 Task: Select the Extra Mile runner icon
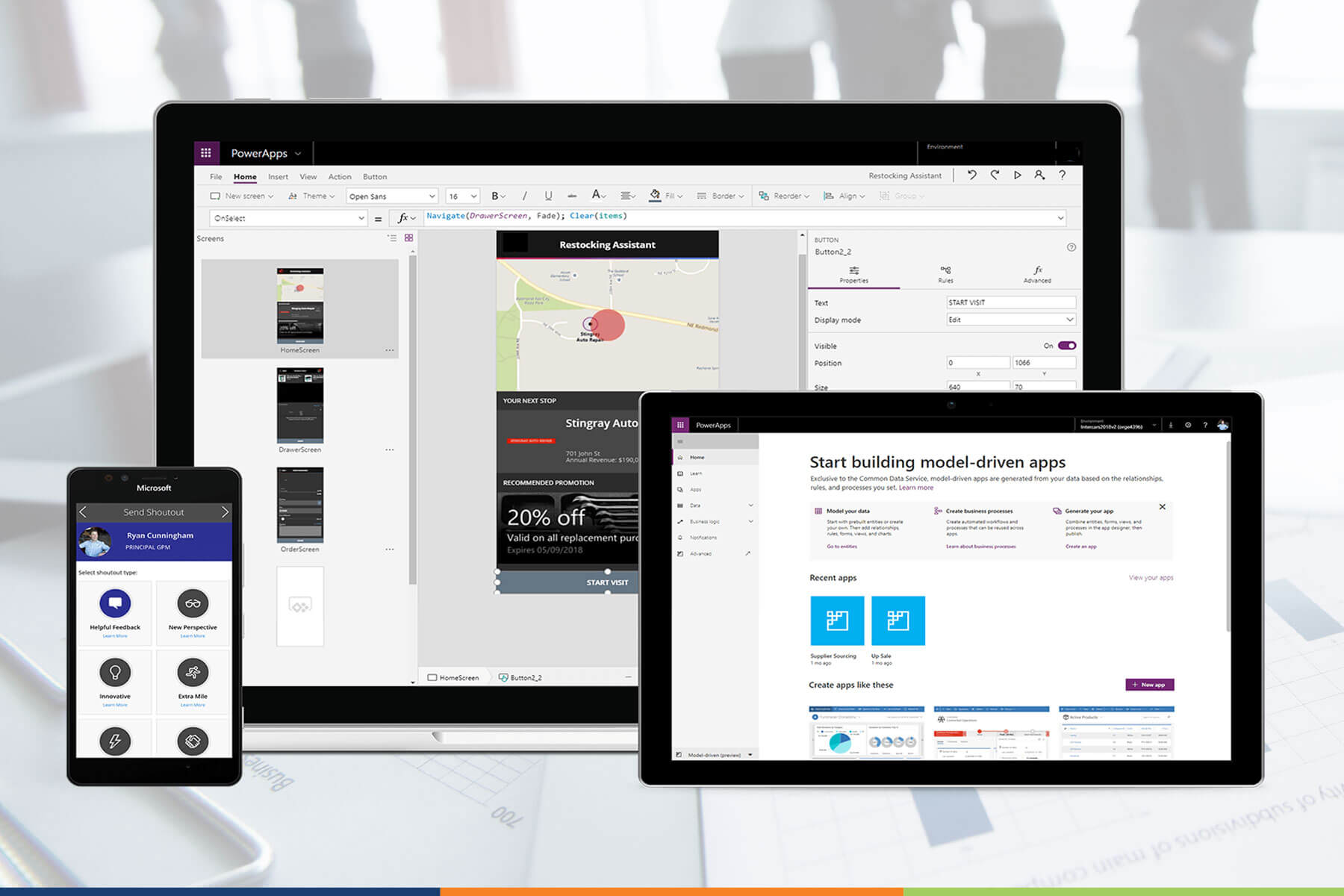click(x=193, y=673)
